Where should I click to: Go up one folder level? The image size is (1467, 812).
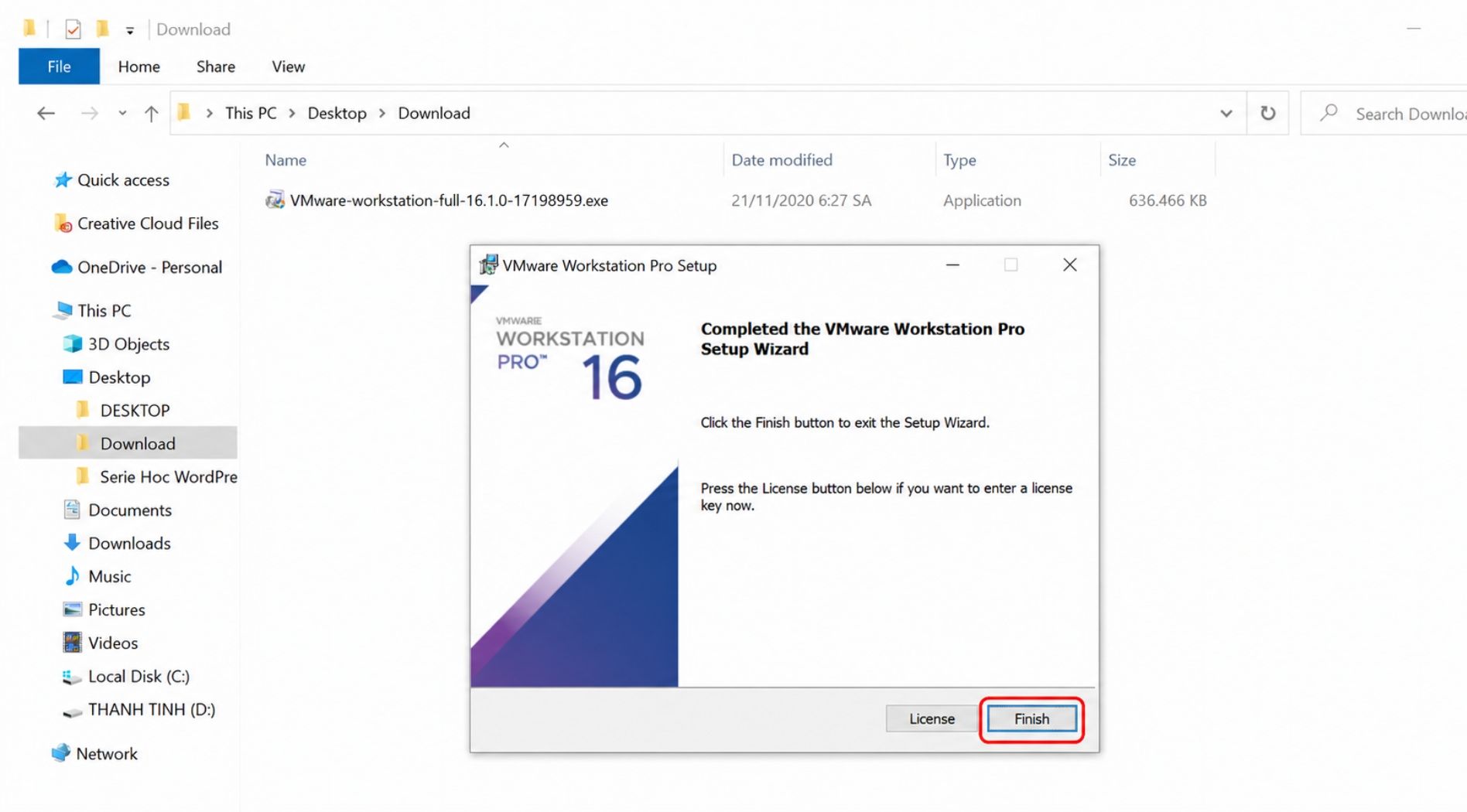pyautogui.click(x=151, y=114)
